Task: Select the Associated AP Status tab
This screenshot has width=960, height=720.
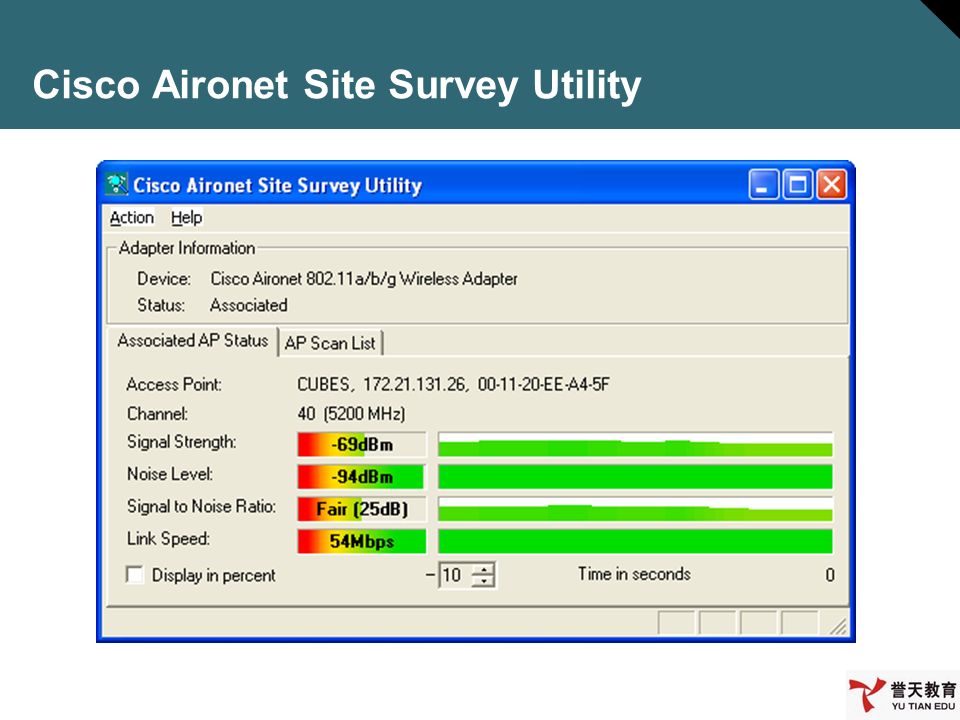Action: click(192, 340)
